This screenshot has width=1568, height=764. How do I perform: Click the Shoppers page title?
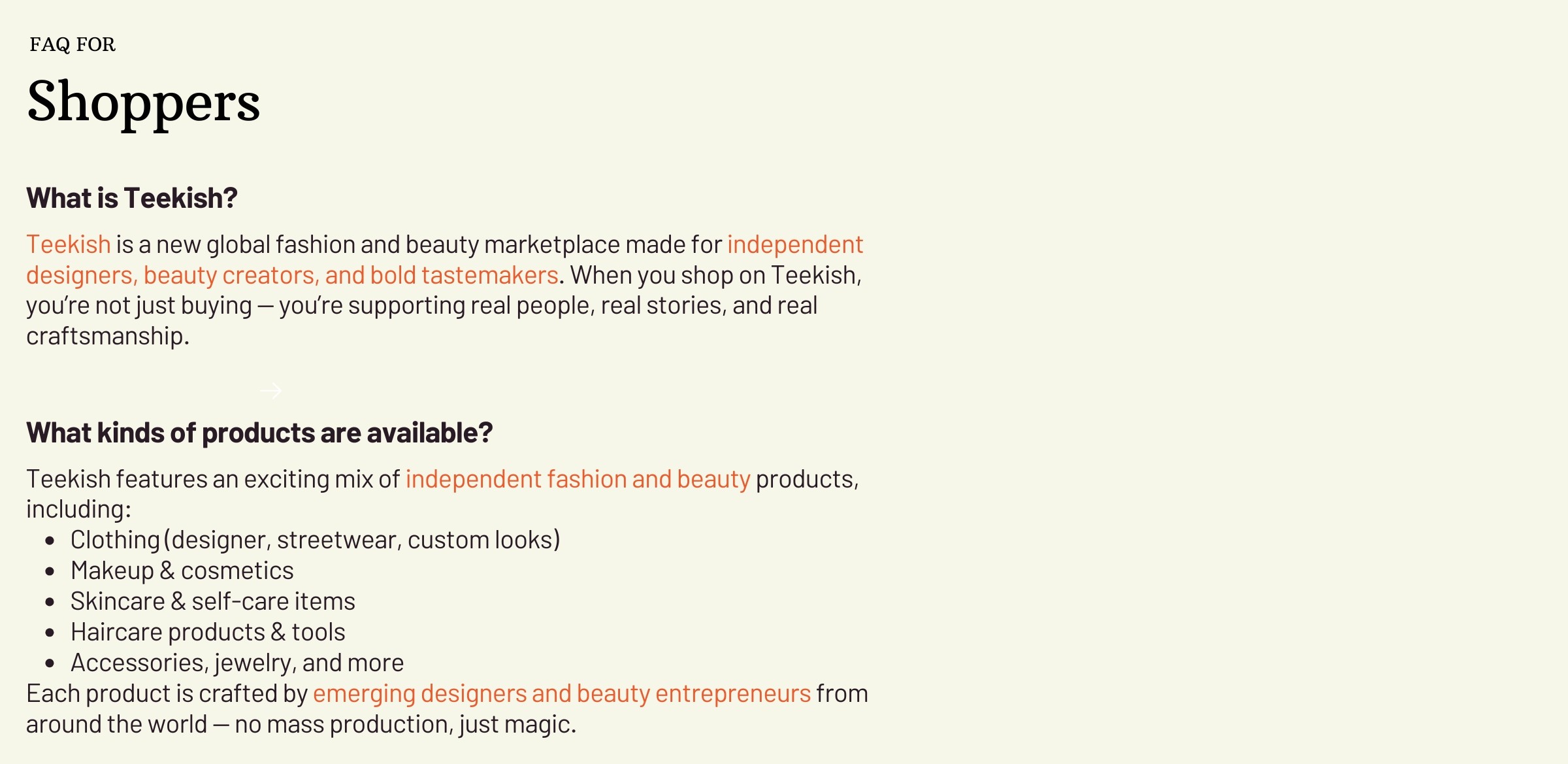pyautogui.click(x=144, y=101)
